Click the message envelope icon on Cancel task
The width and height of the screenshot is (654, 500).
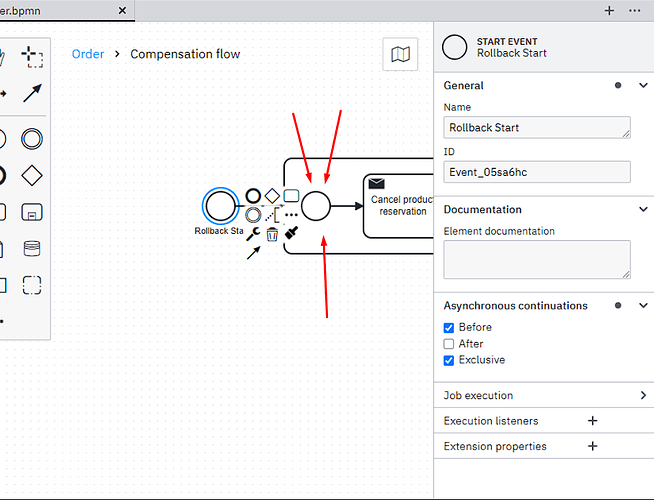377,183
